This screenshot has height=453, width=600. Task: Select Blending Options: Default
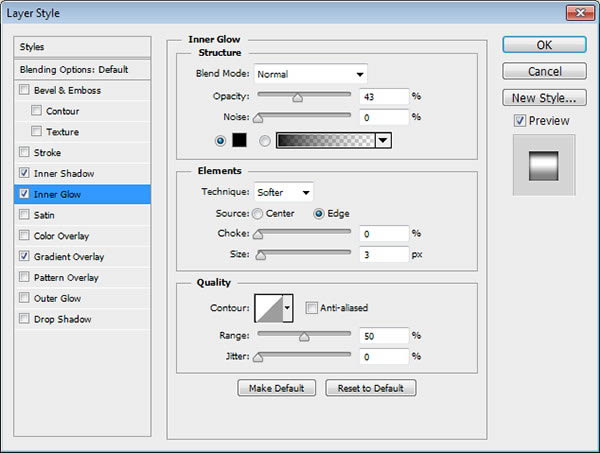(82, 69)
